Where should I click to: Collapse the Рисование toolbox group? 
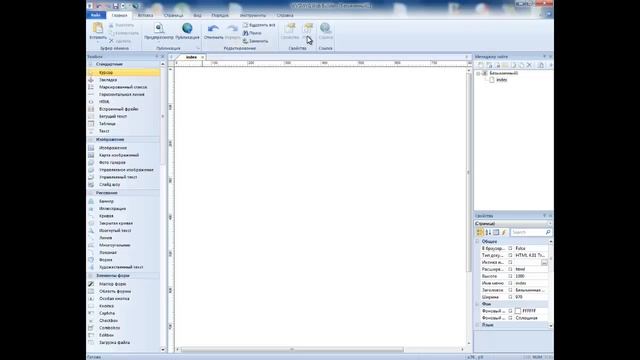[91, 193]
